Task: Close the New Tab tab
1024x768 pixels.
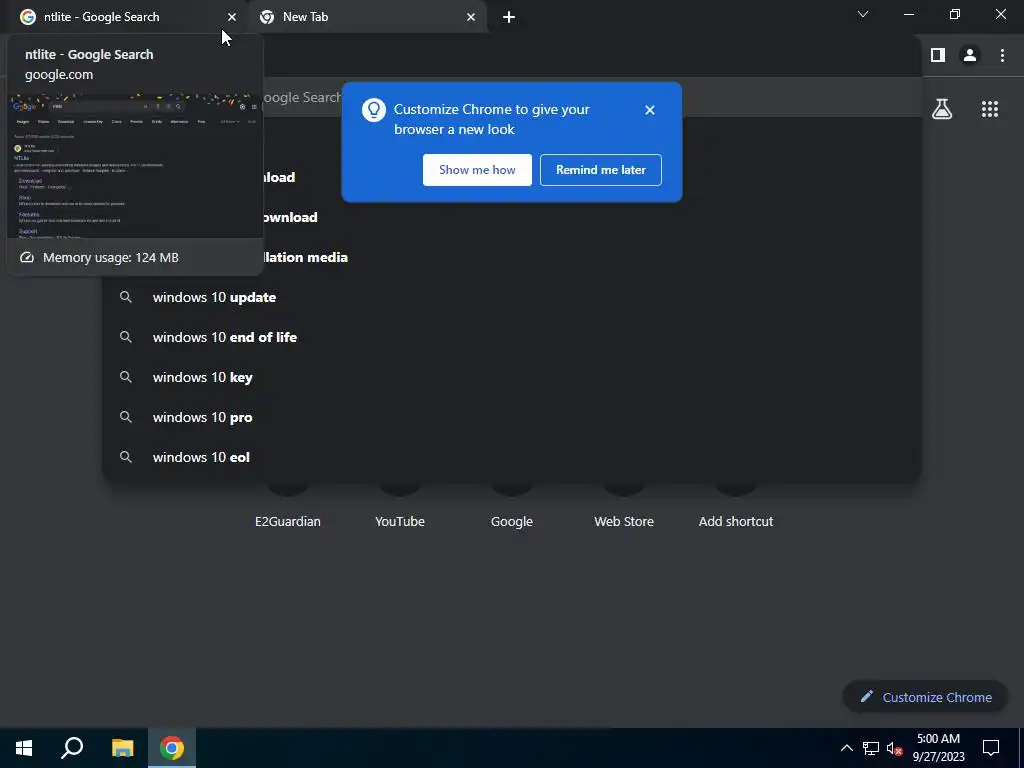Action: 471,17
